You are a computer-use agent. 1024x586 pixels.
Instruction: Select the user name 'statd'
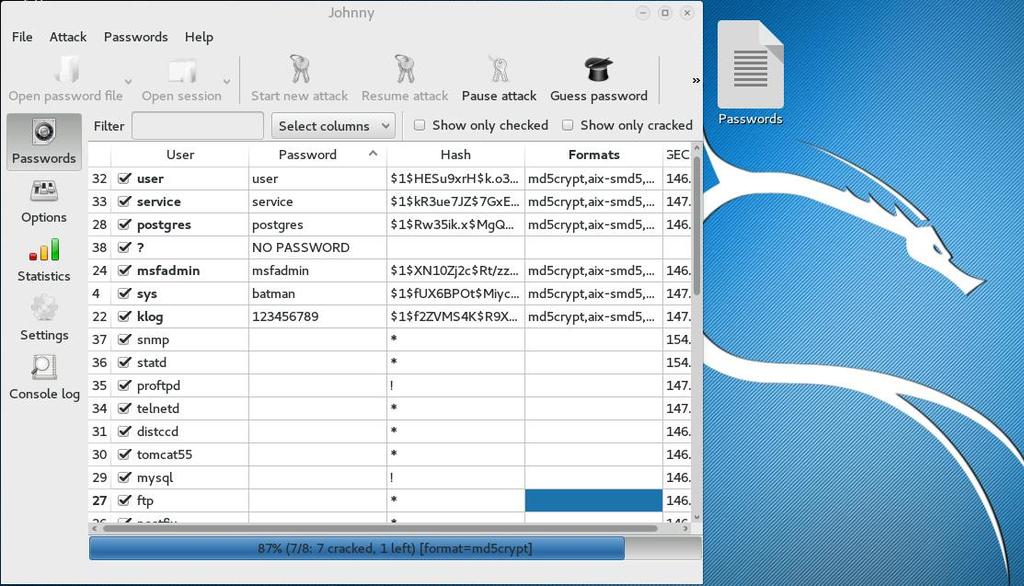(151, 362)
